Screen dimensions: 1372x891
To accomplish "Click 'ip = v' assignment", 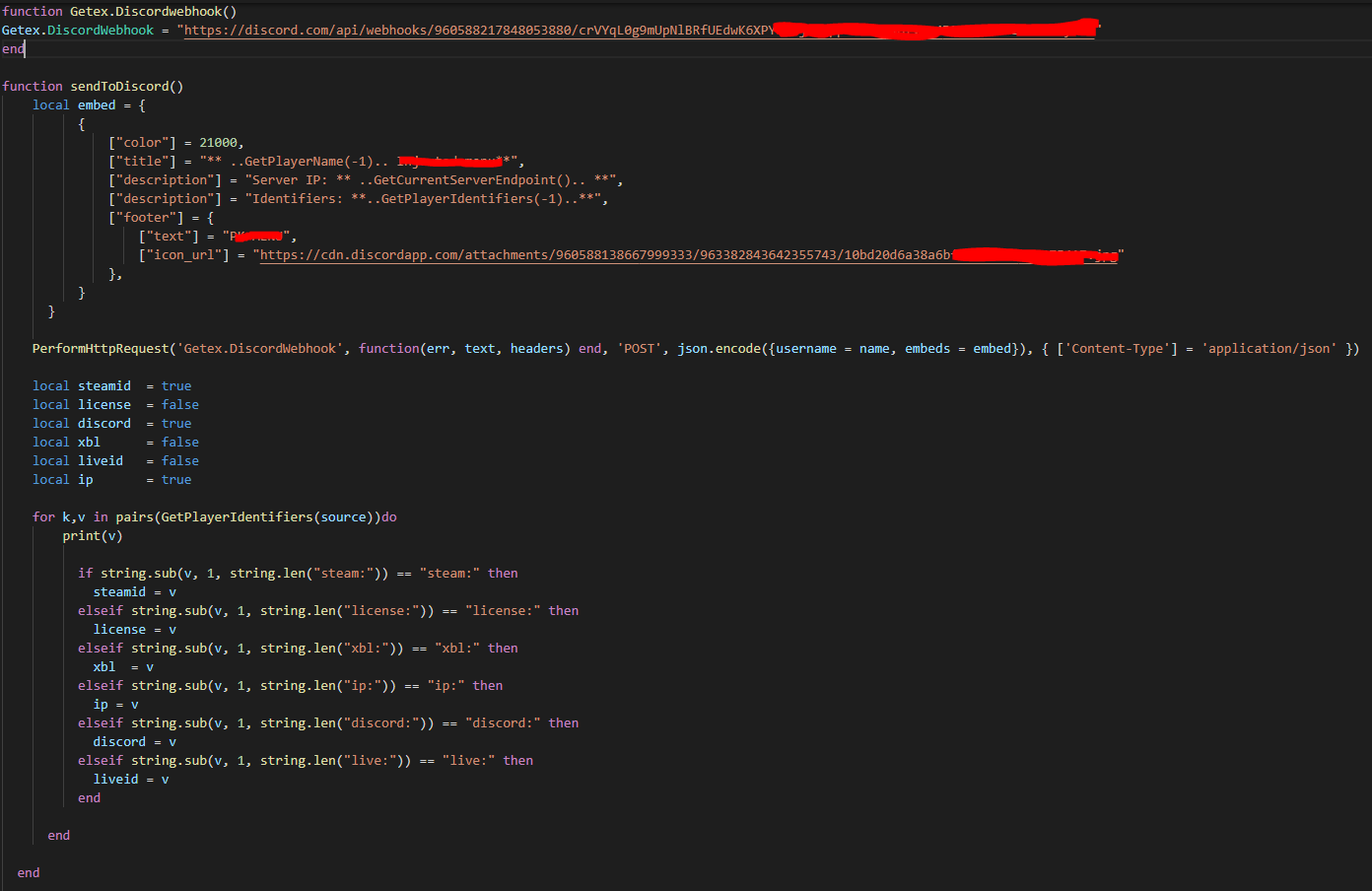I will pos(116,705).
